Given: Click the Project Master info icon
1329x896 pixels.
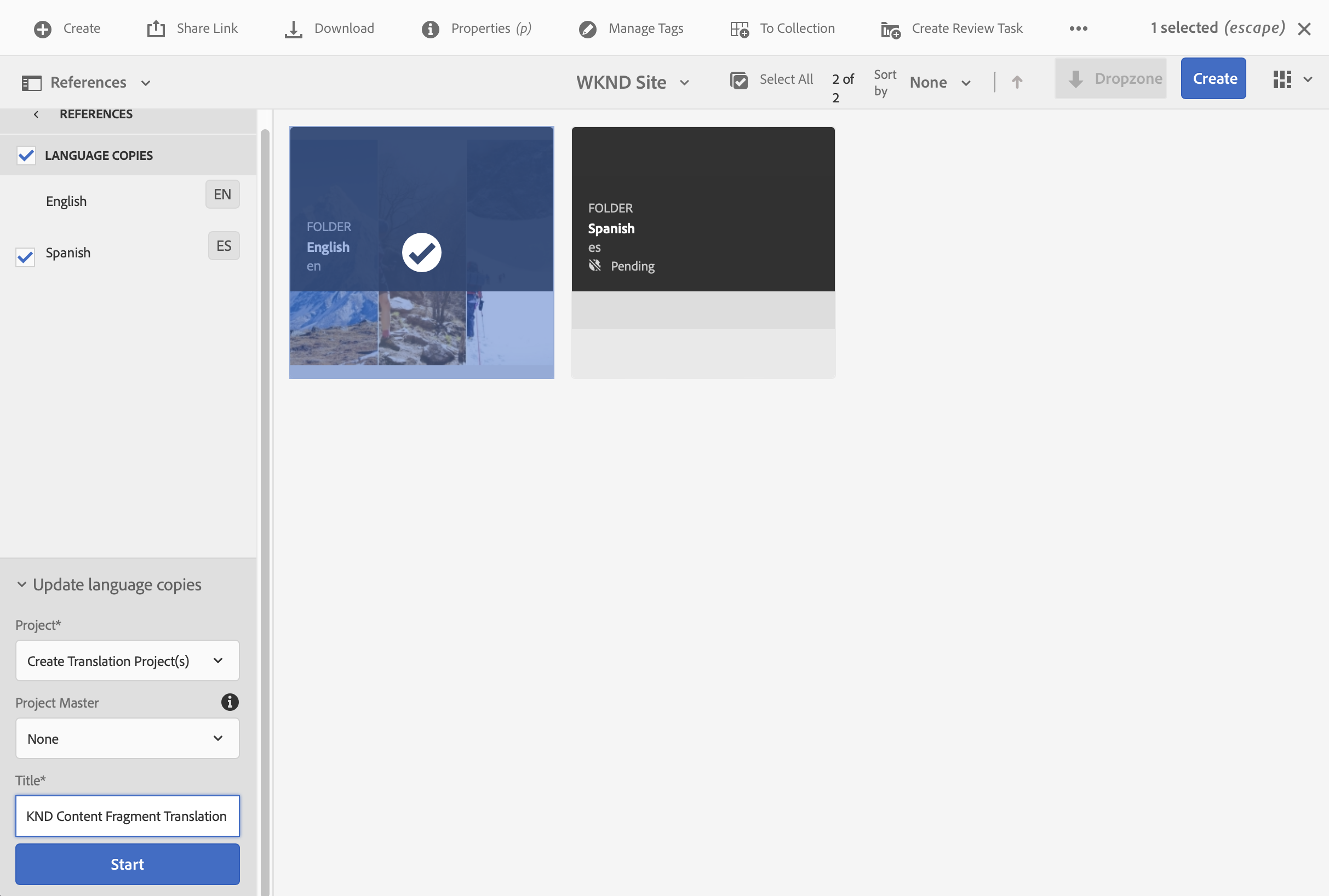Looking at the screenshot, I should 230,702.
